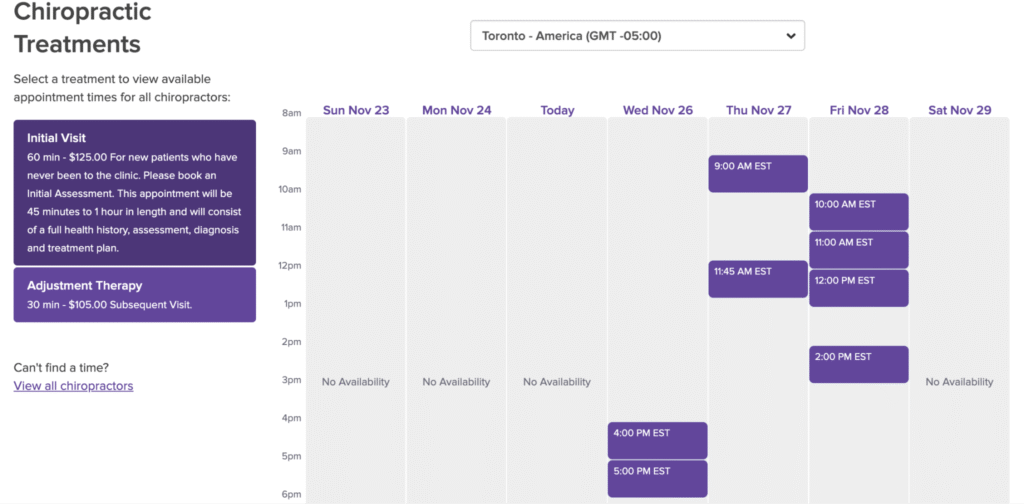Select the Initial Visit treatment

pyautogui.click(x=135, y=192)
